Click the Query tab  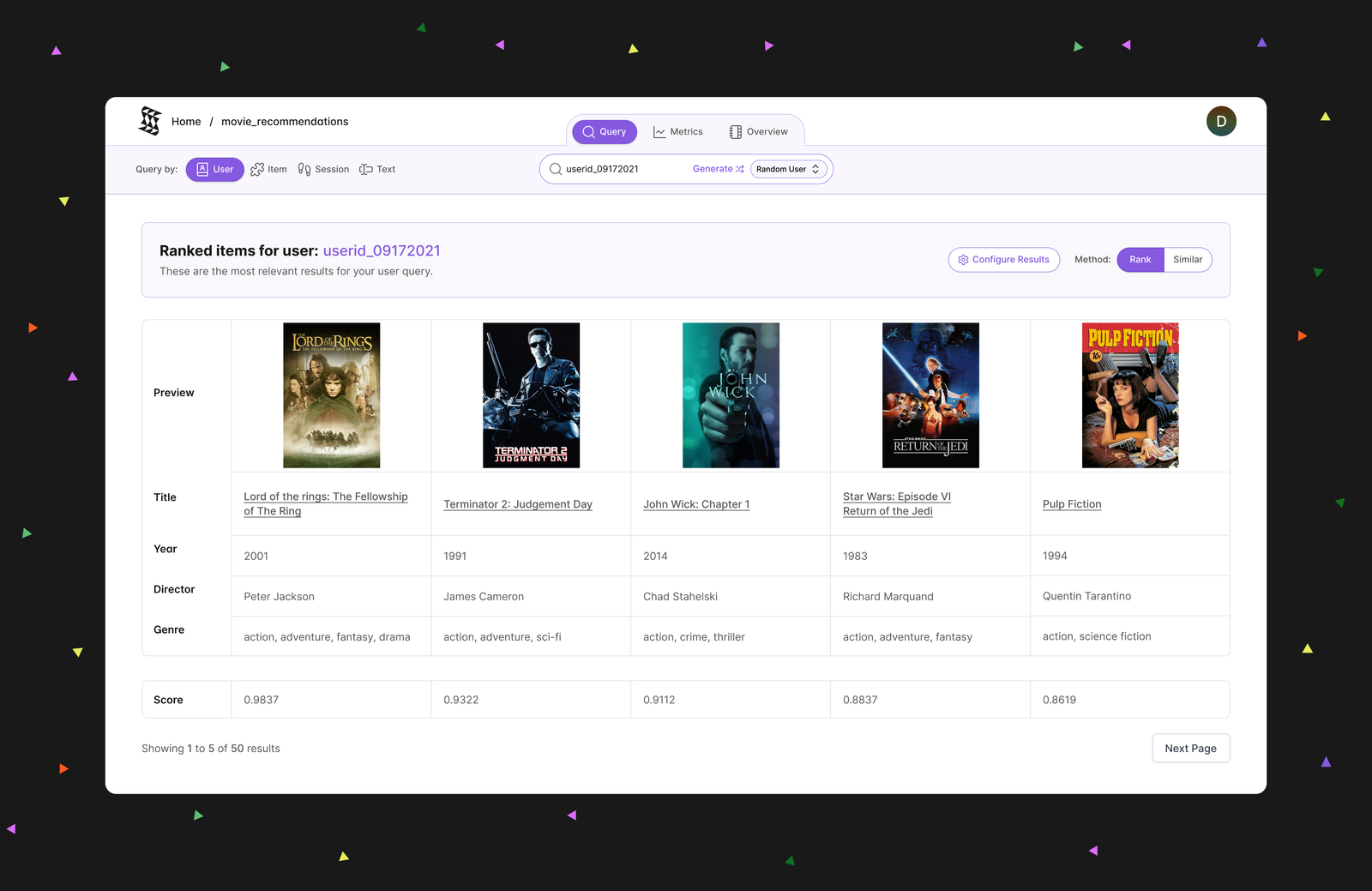[605, 132]
